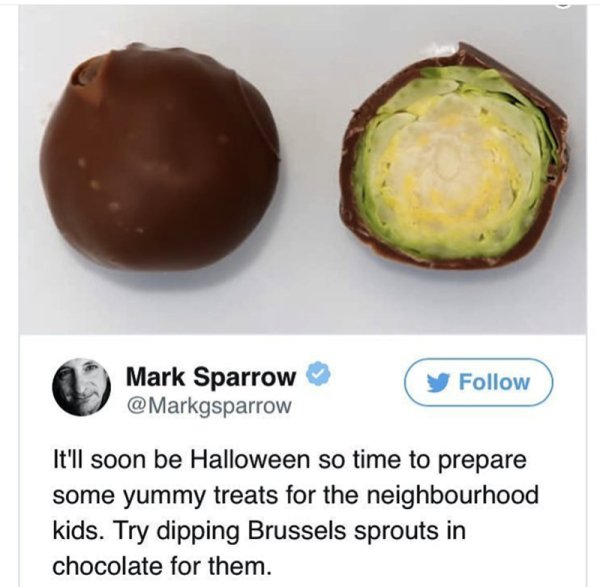Open Mark Sparrow's profile avatar

(82, 386)
